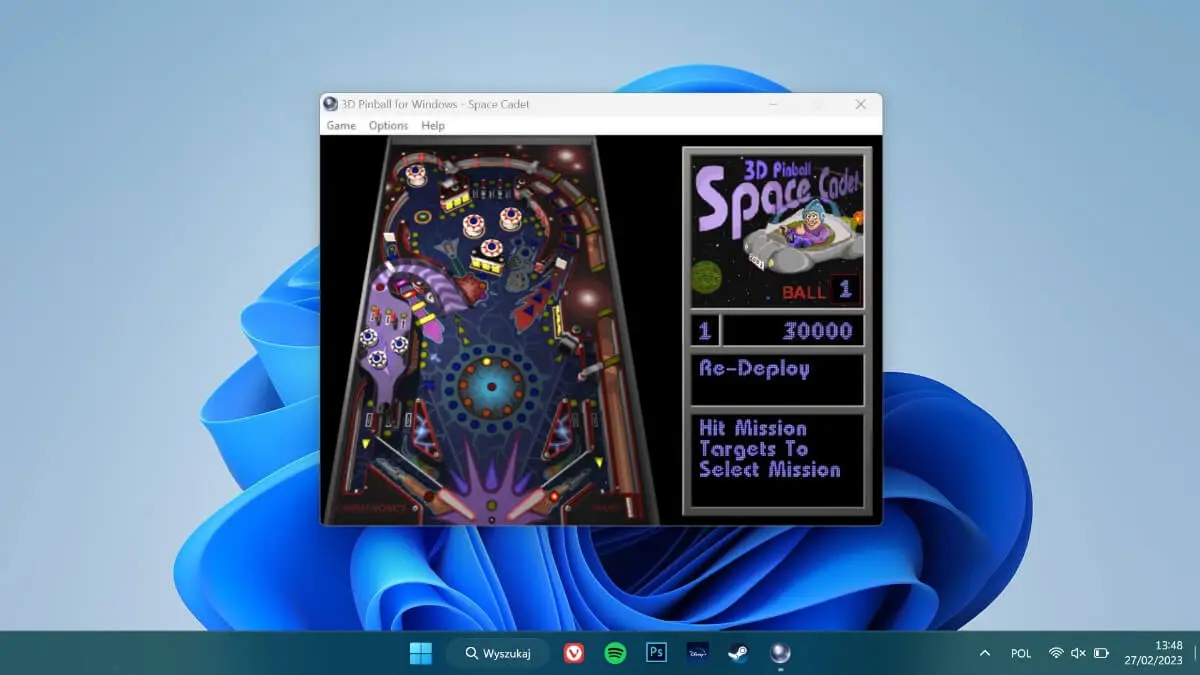This screenshot has height=675, width=1200.
Task: Open the Game menu
Action: click(x=340, y=125)
